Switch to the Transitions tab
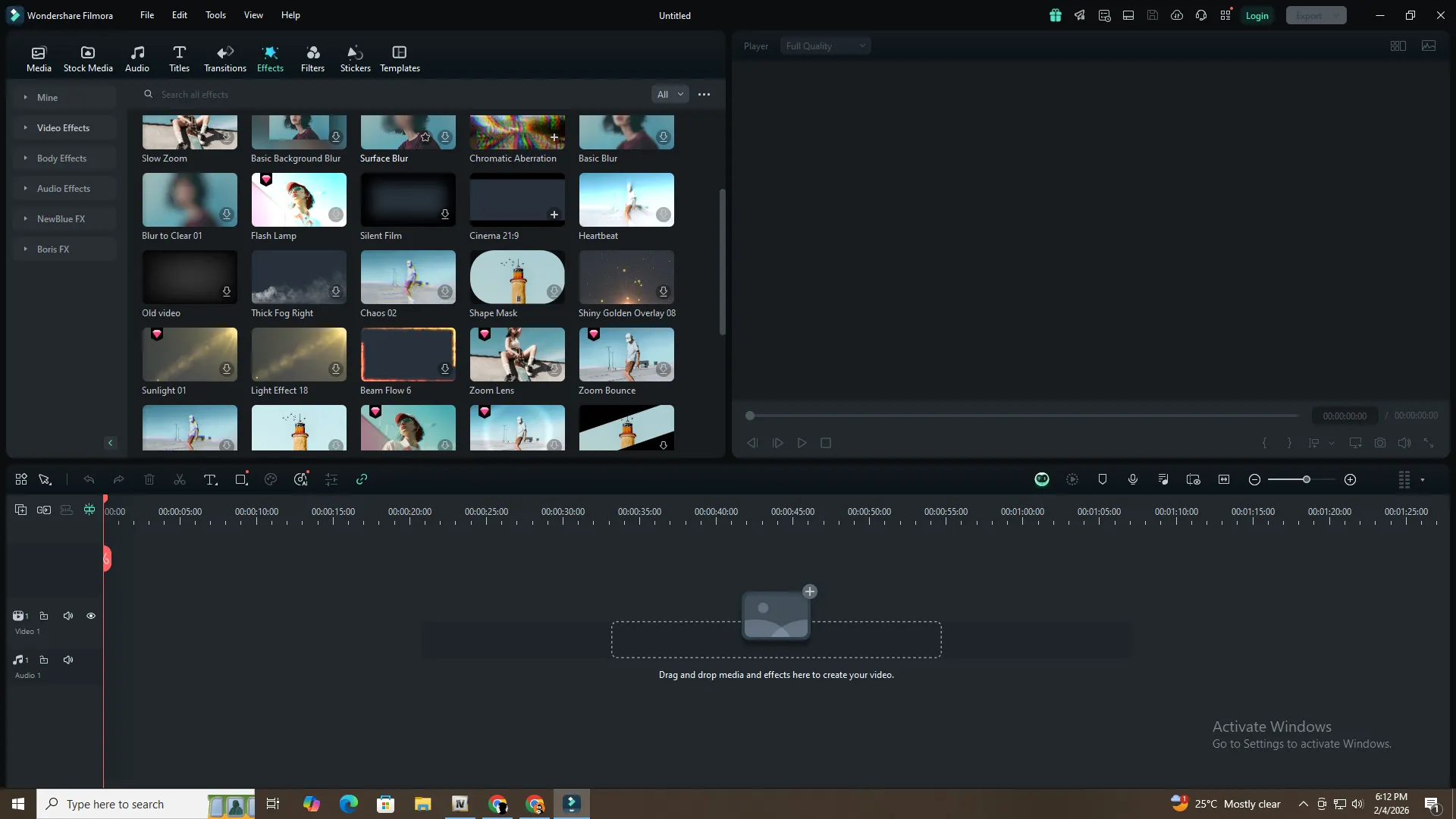 [224, 58]
